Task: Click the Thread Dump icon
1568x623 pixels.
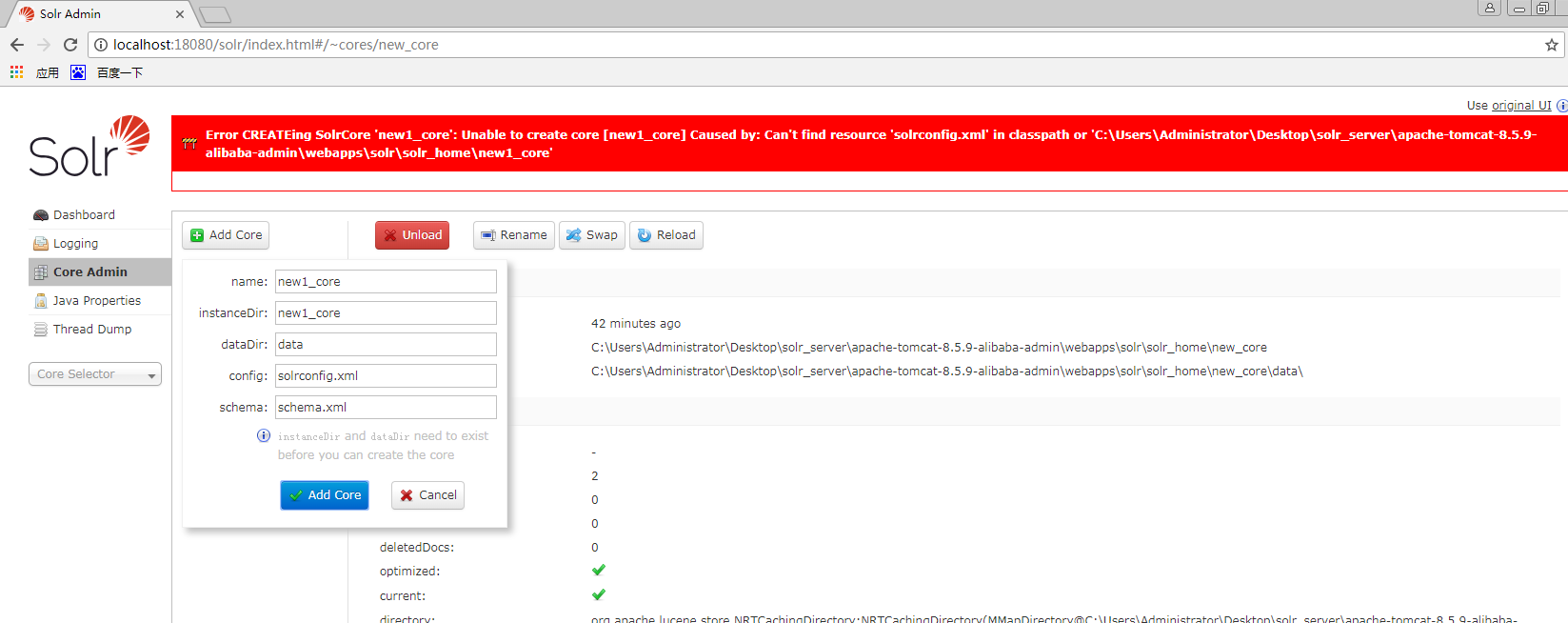Action: 41,330
